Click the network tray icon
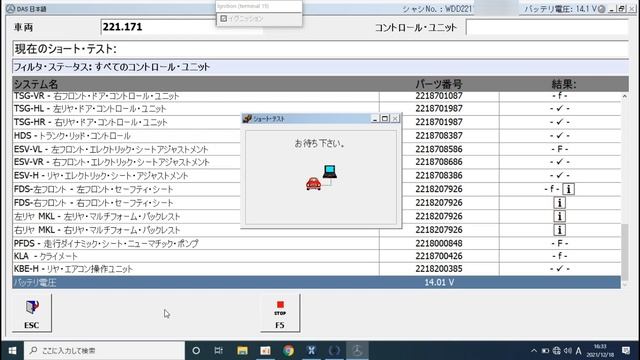 pos(557,351)
